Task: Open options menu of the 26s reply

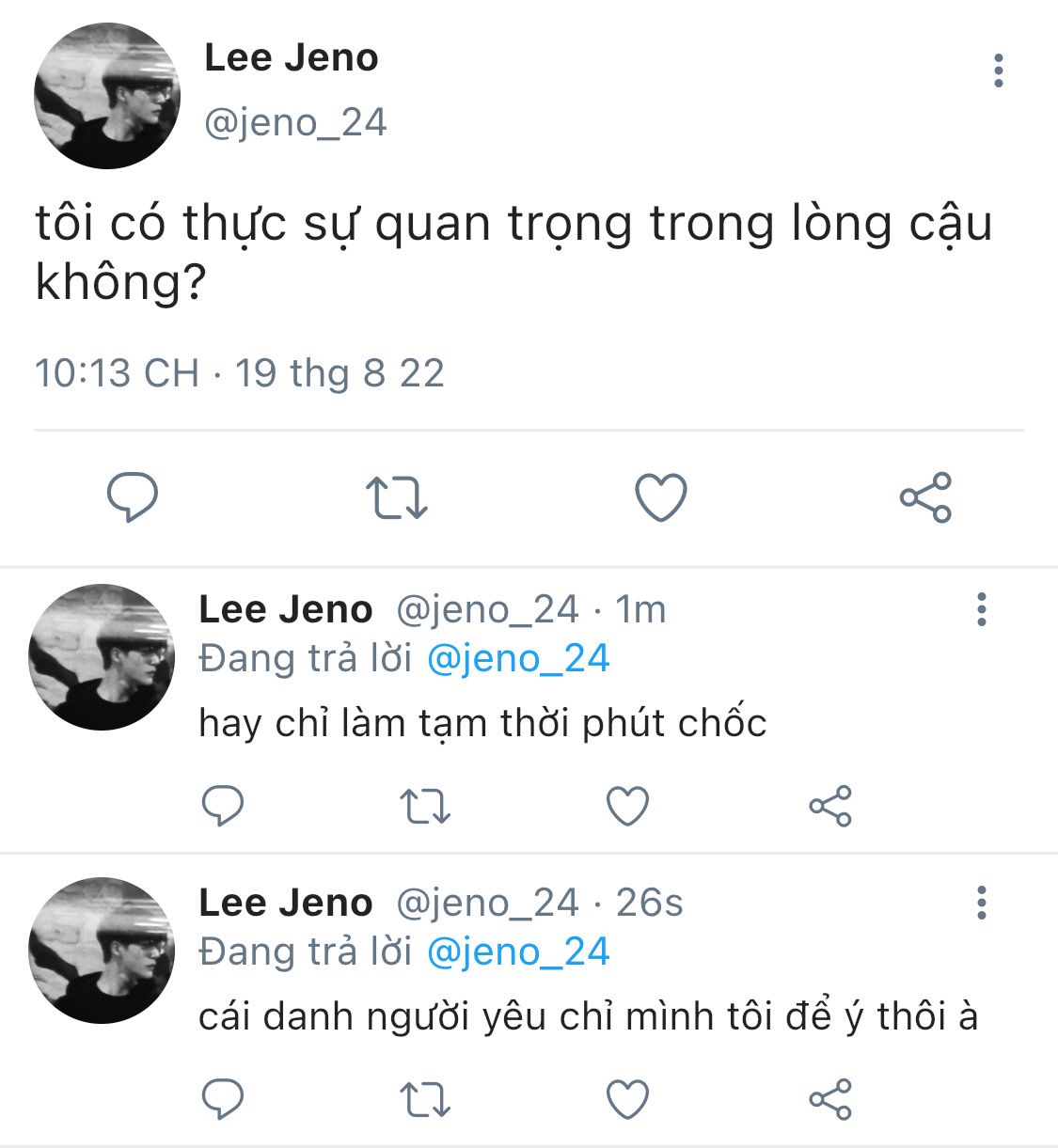Action: 982,903
